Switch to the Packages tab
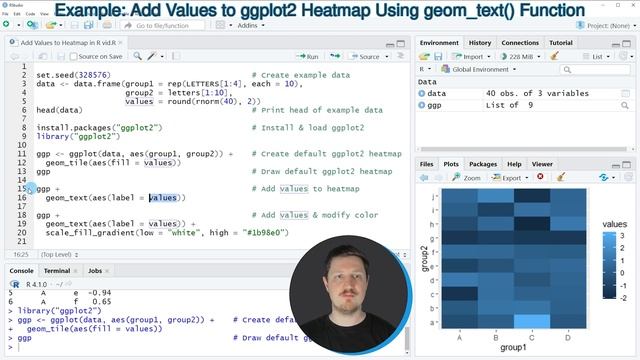This screenshot has width=640, height=360. tap(483, 164)
